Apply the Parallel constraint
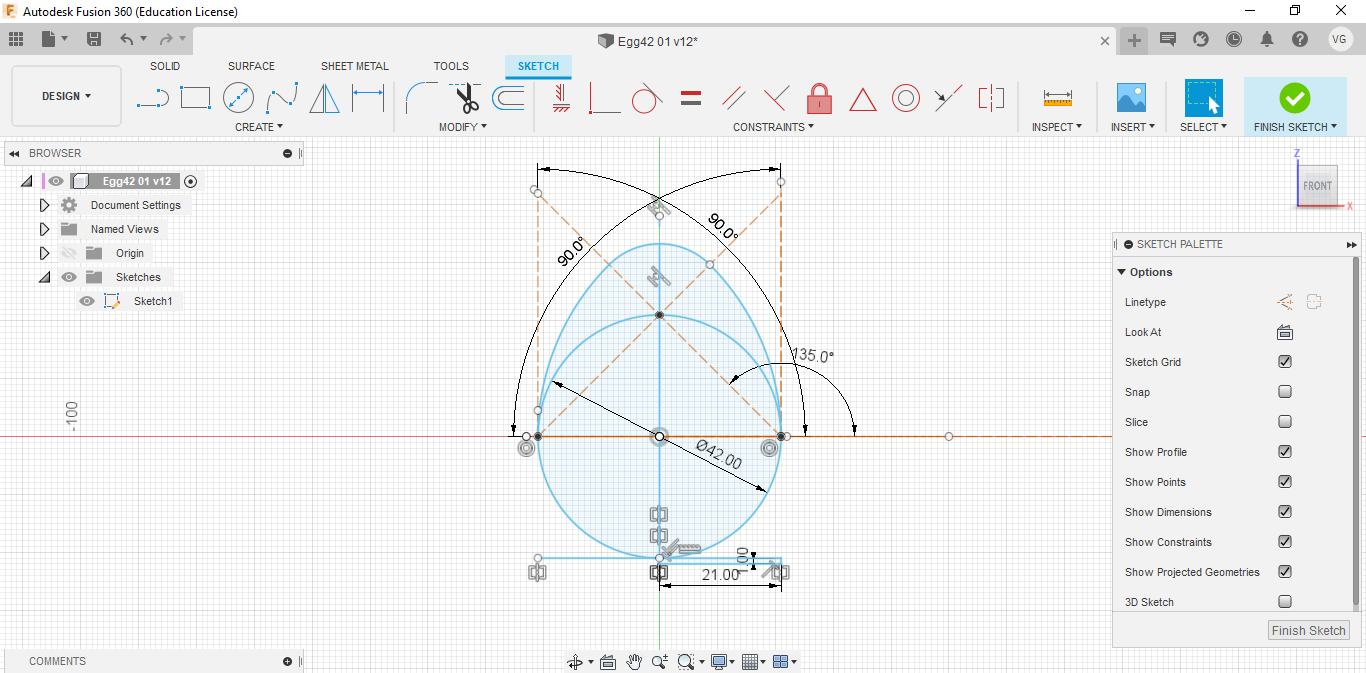Viewport: 1366px width, 673px height. tap(733, 98)
